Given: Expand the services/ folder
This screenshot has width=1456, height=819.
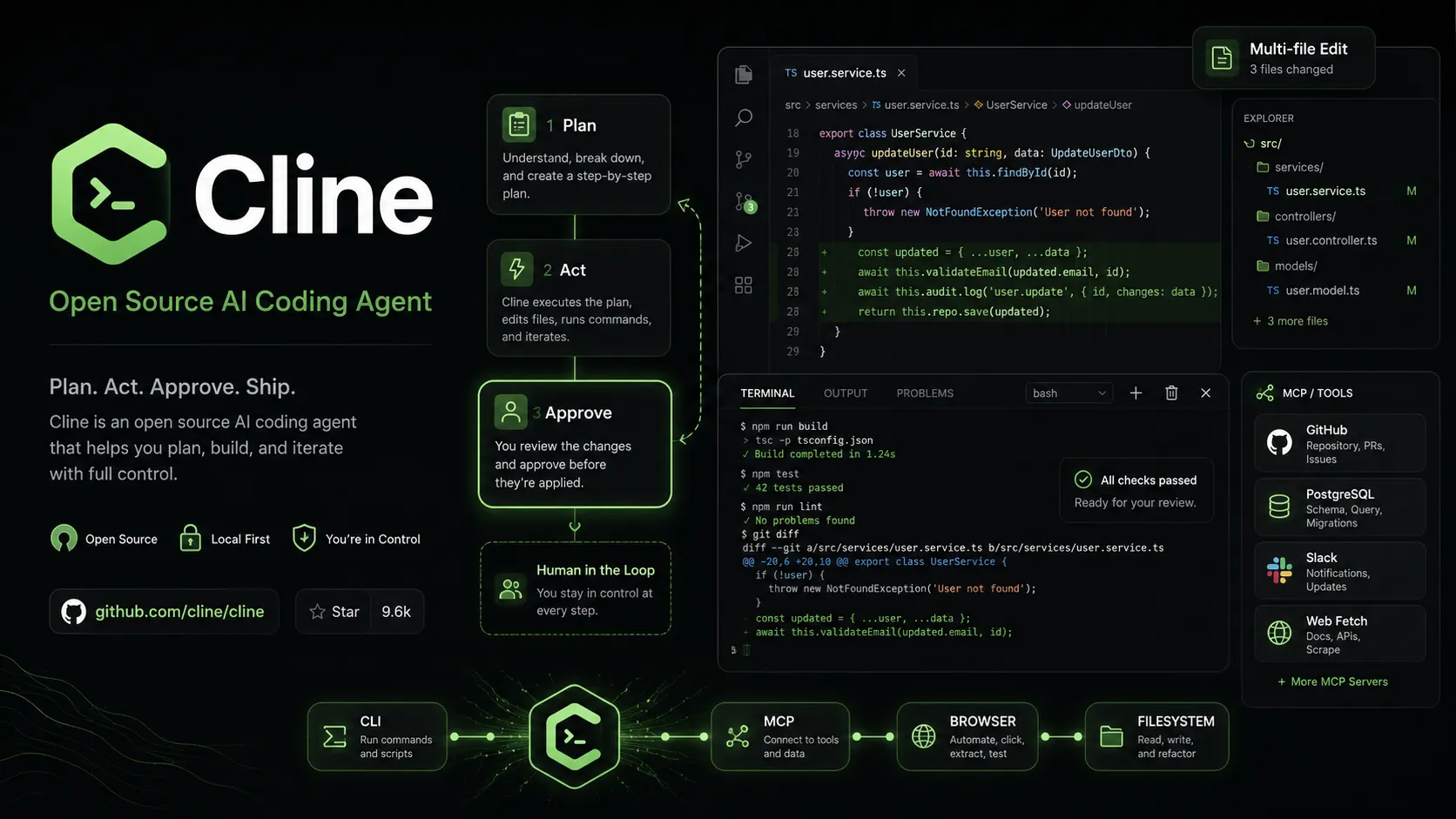Looking at the screenshot, I should pos(1290,167).
